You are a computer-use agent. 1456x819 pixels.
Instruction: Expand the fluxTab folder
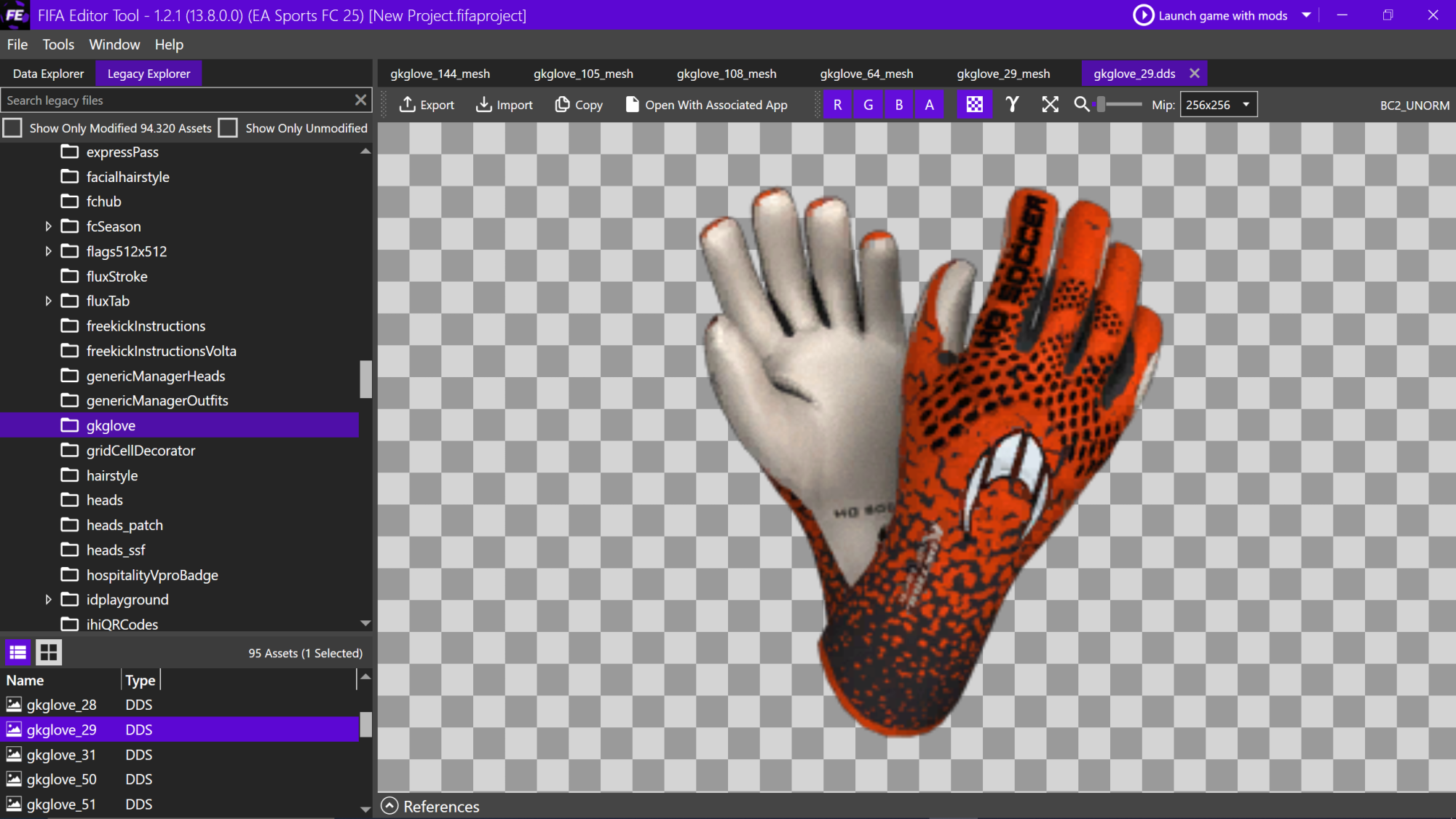tap(48, 301)
